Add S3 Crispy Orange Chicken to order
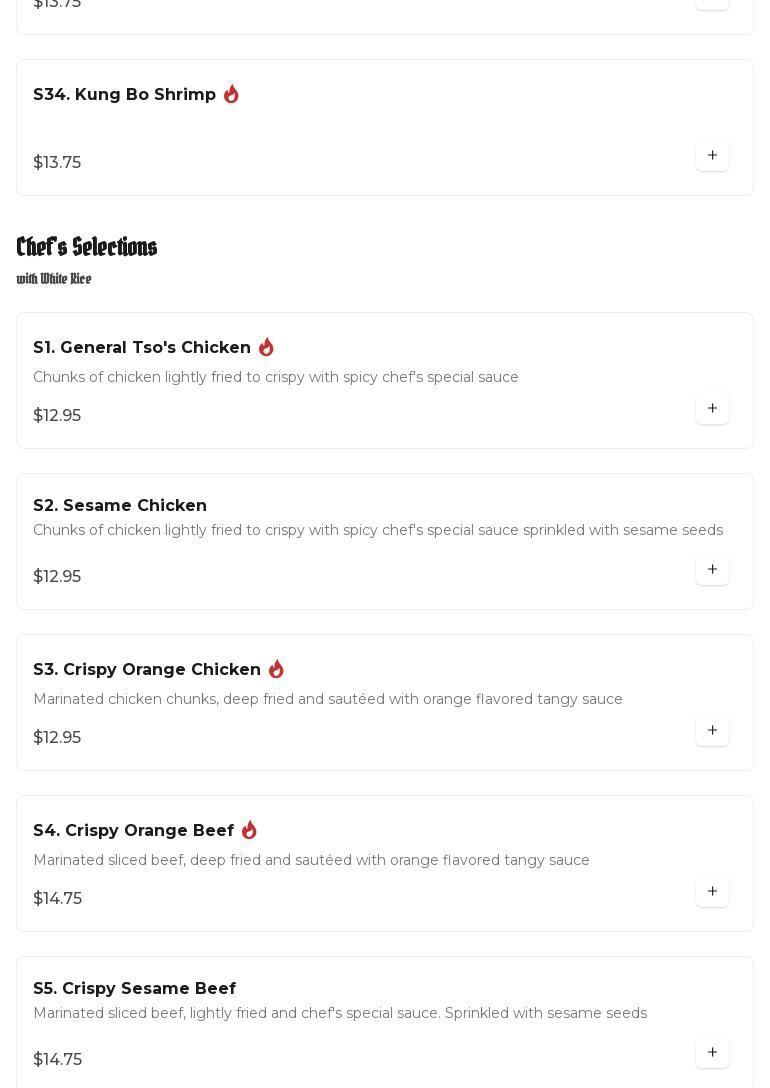 point(712,731)
